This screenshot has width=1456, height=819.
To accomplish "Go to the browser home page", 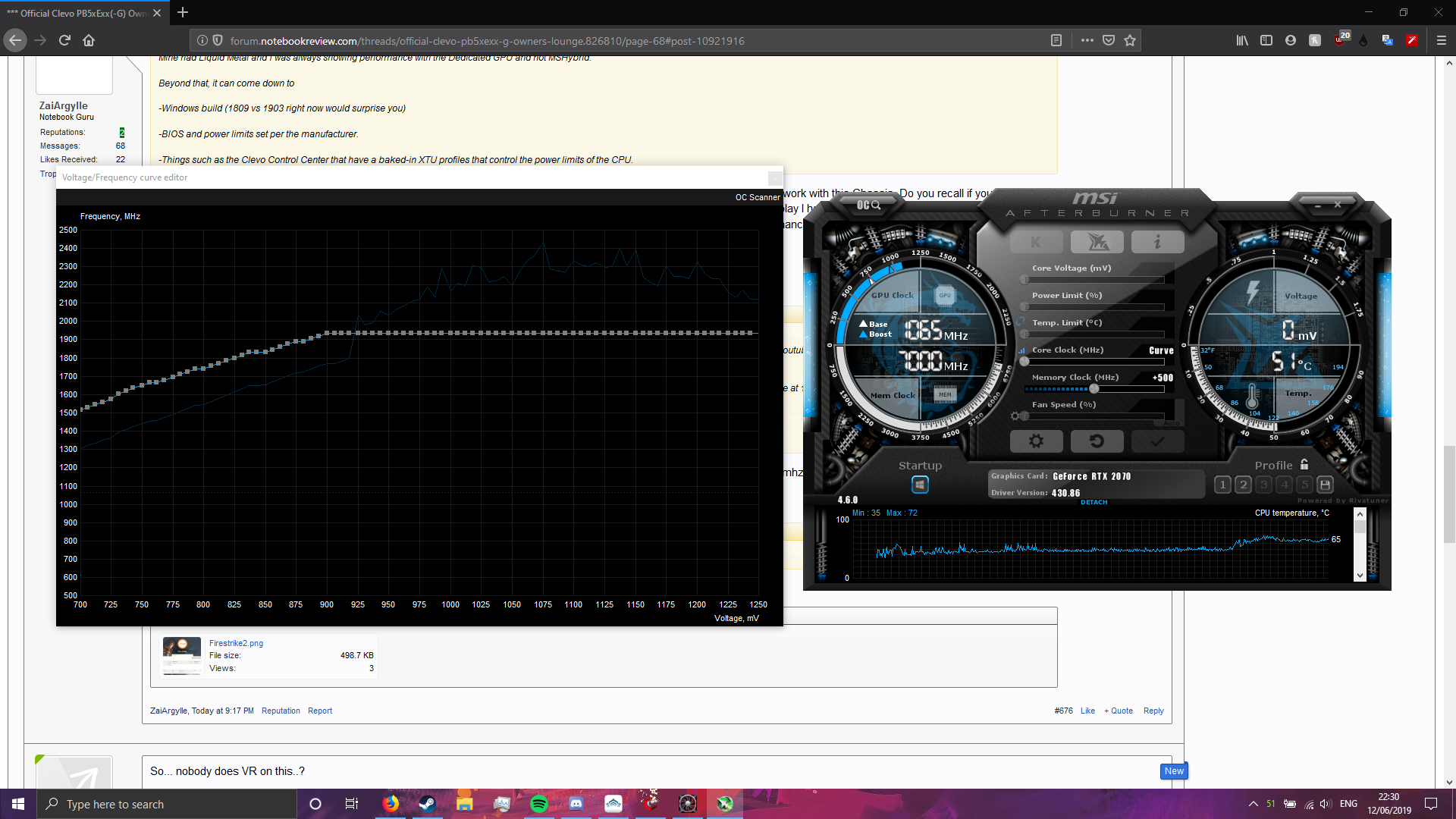I will tap(89, 40).
